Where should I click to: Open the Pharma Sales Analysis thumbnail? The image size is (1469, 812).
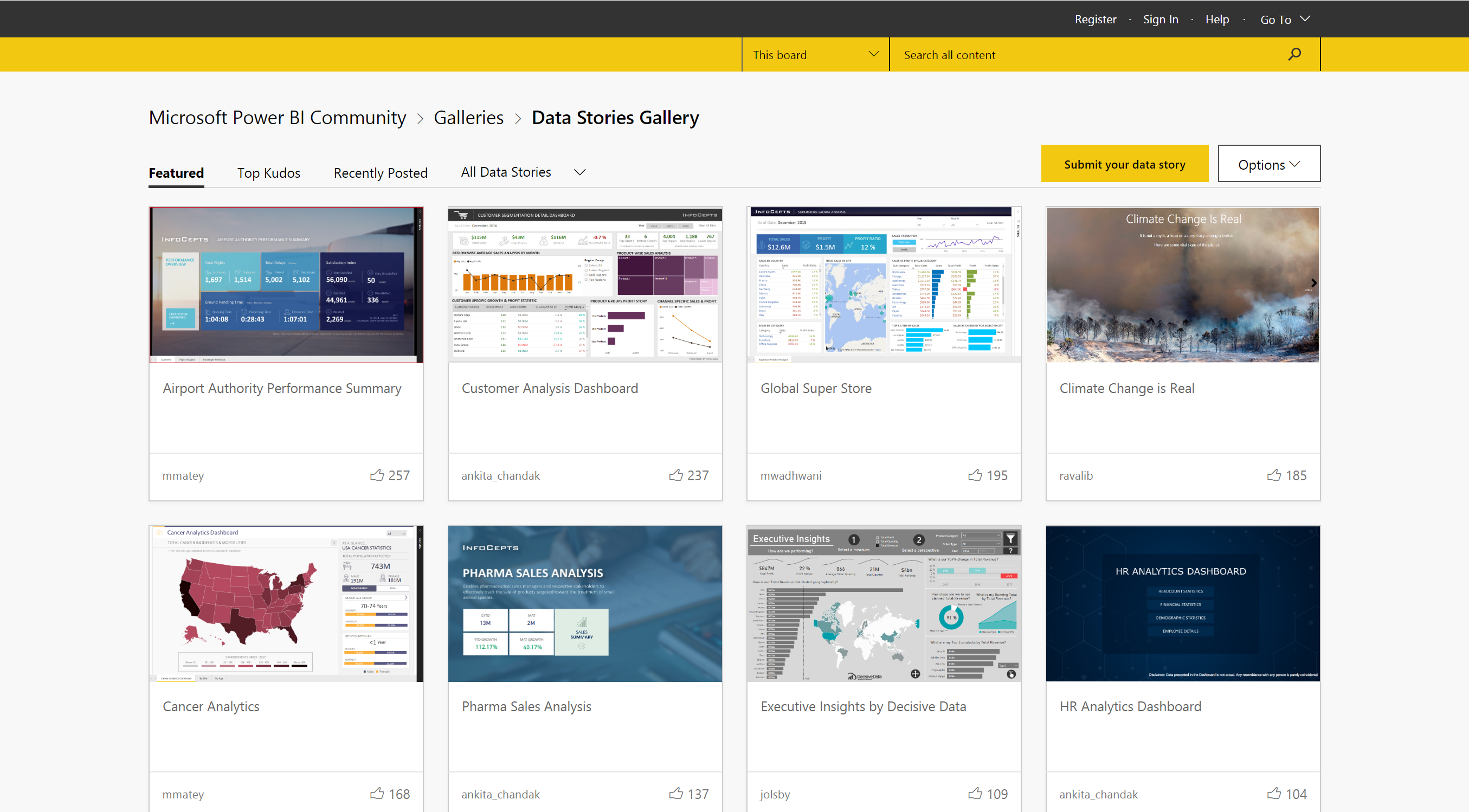(x=585, y=603)
